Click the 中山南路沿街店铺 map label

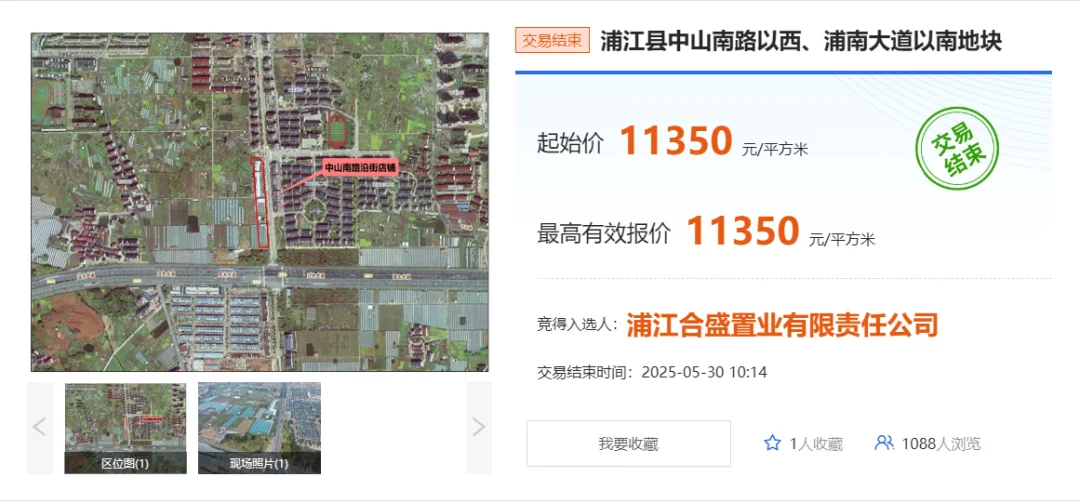click(x=360, y=167)
